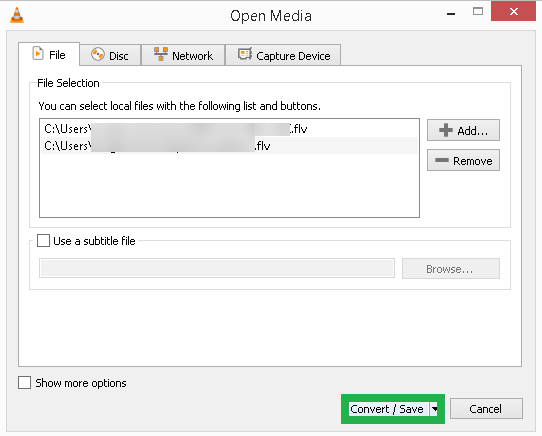Click the Cancel button
Viewport: 542px width, 436px height.
(486, 409)
